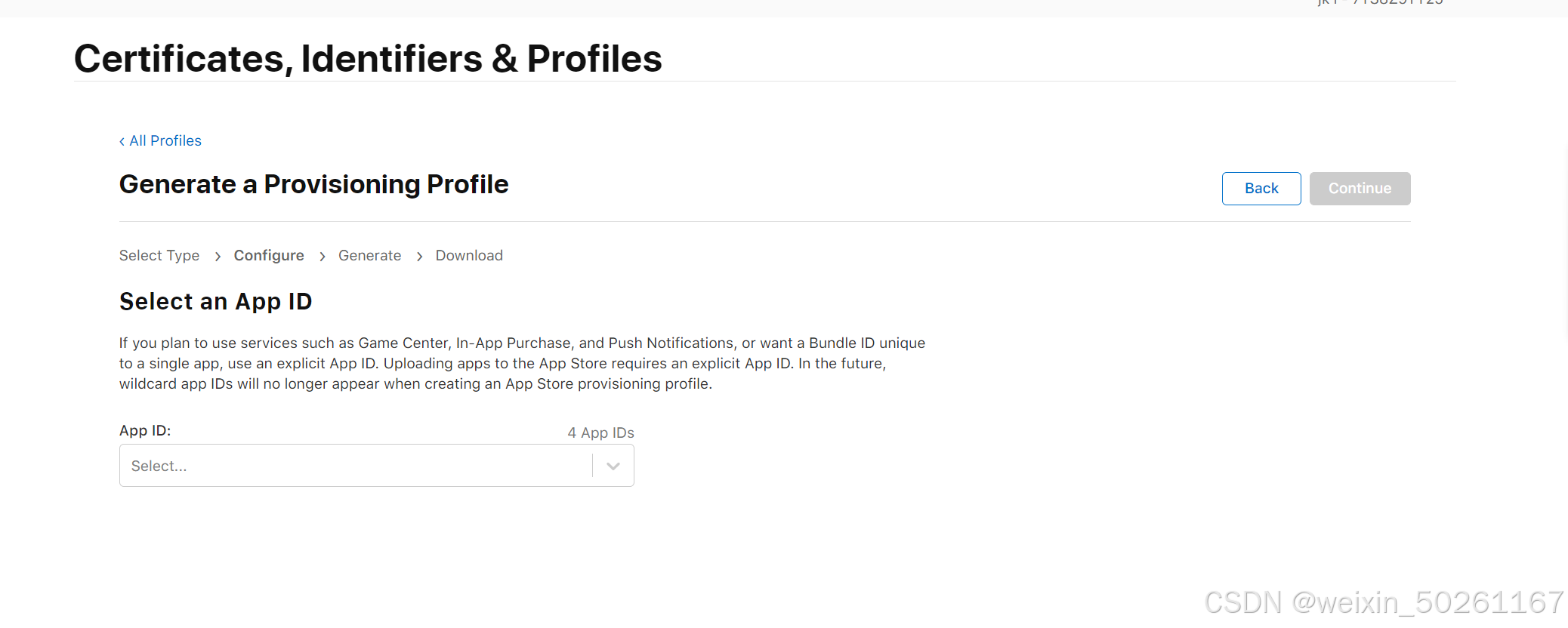Screen dimensions: 1568x628
Task: Click the App ID Select... field
Action: [x=355, y=466]
